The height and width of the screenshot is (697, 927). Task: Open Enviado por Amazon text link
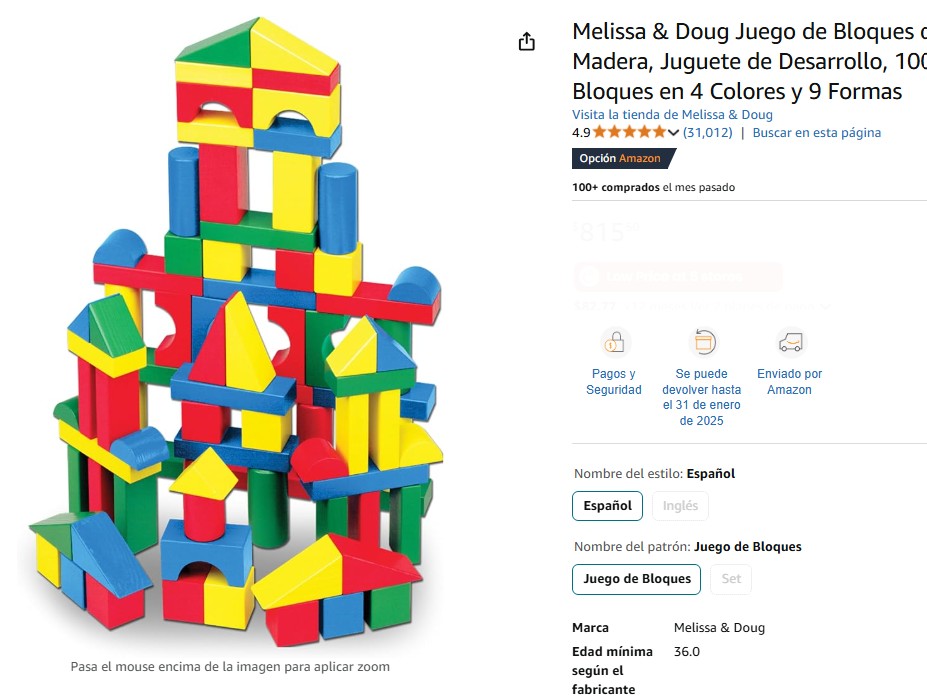pyautogui.click(x=790, y=381)
